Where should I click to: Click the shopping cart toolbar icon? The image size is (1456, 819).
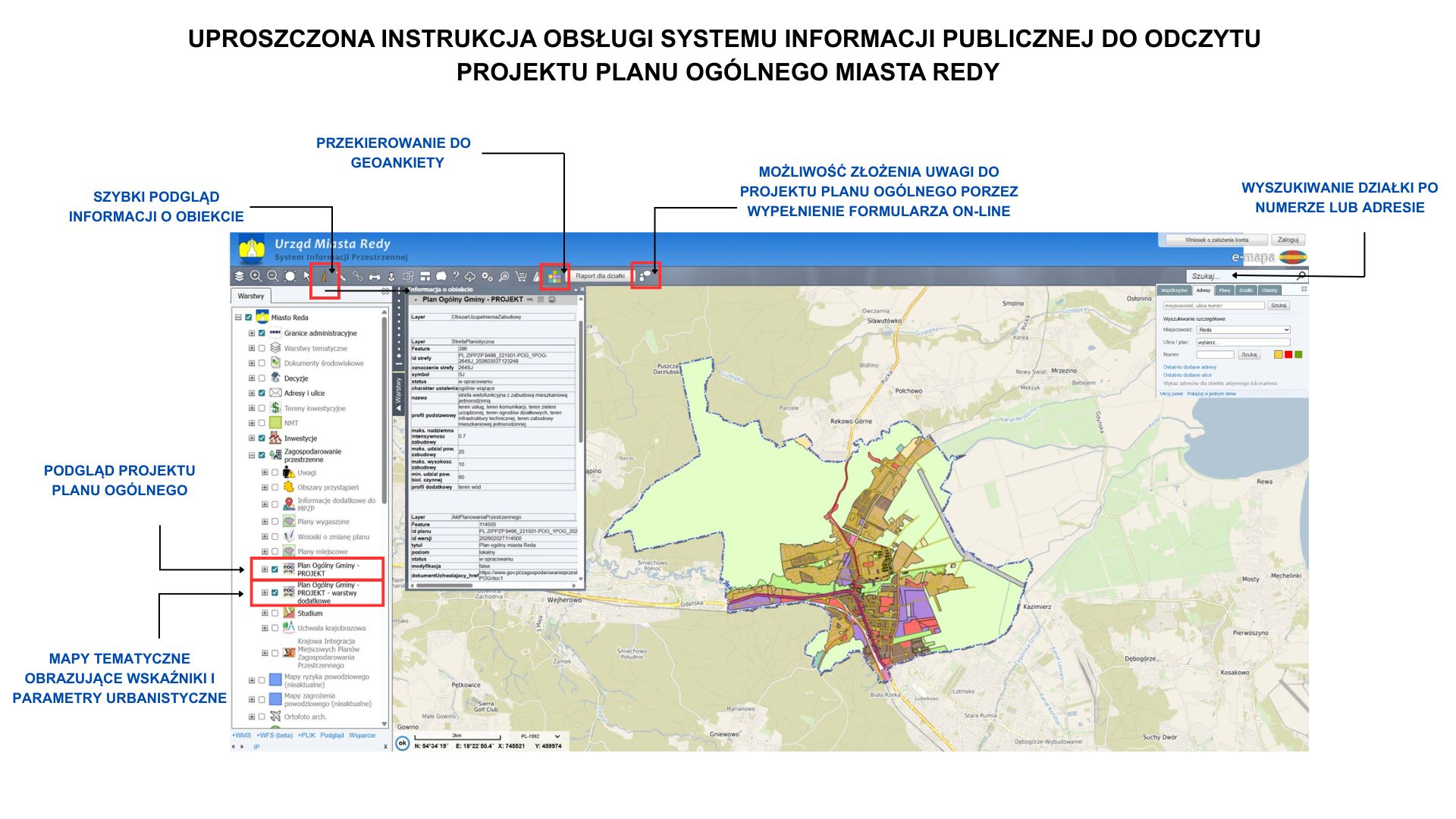(521, 277)
